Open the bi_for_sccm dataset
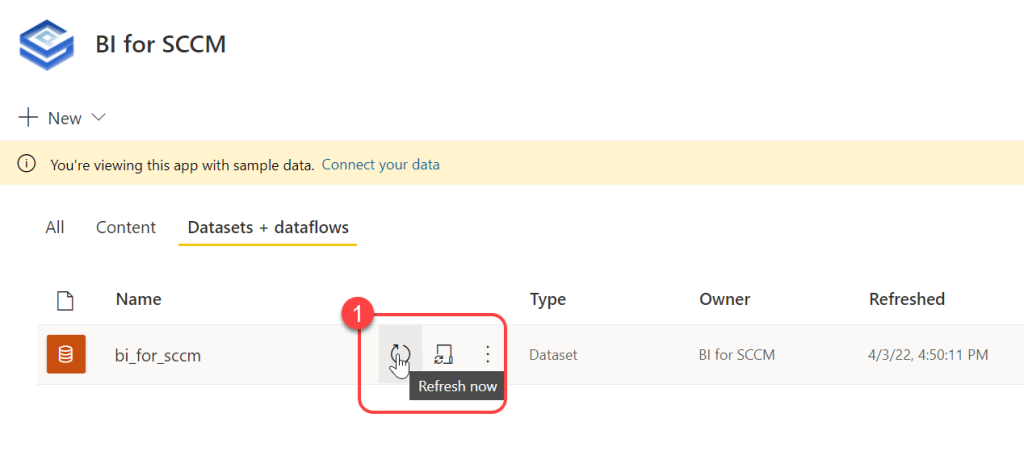1024x455 pixels. [x=158, y=354]
